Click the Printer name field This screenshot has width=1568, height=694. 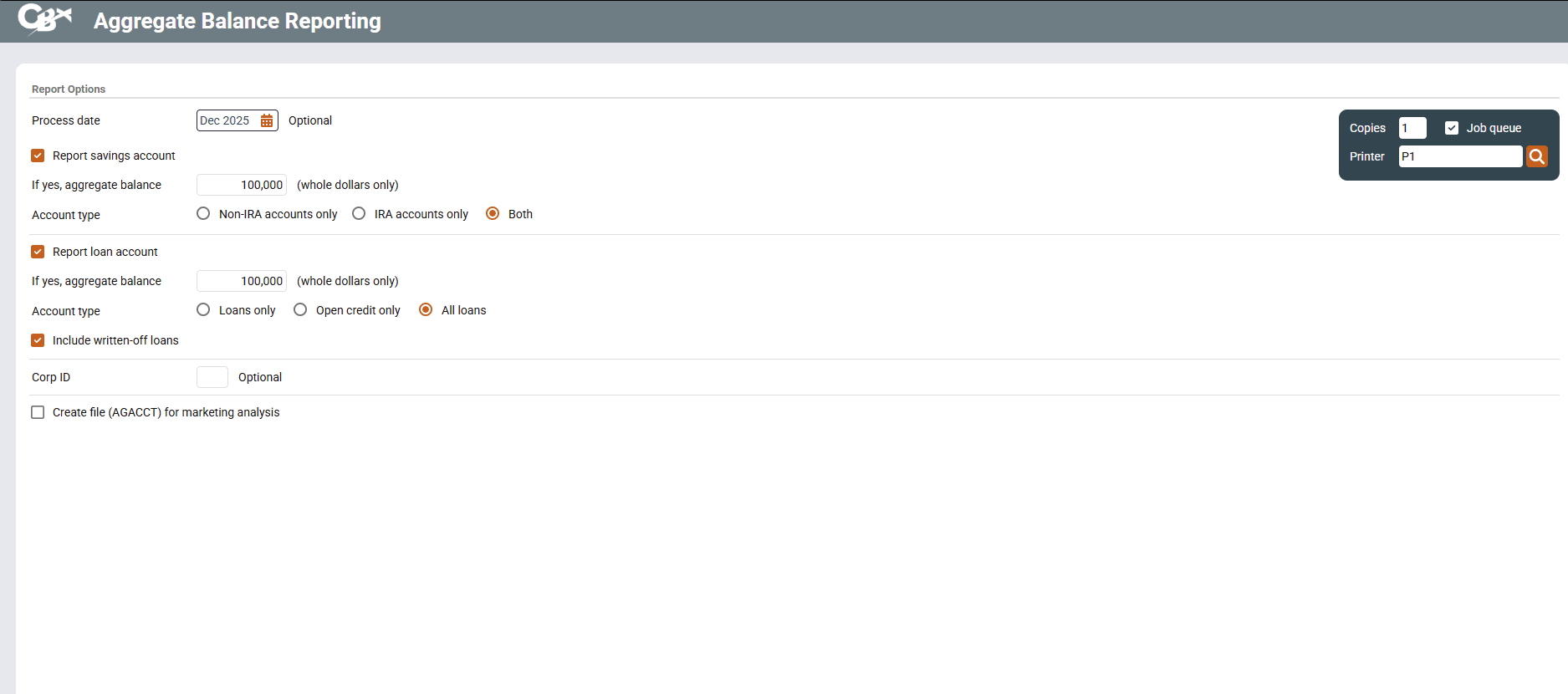point(1459,156)
